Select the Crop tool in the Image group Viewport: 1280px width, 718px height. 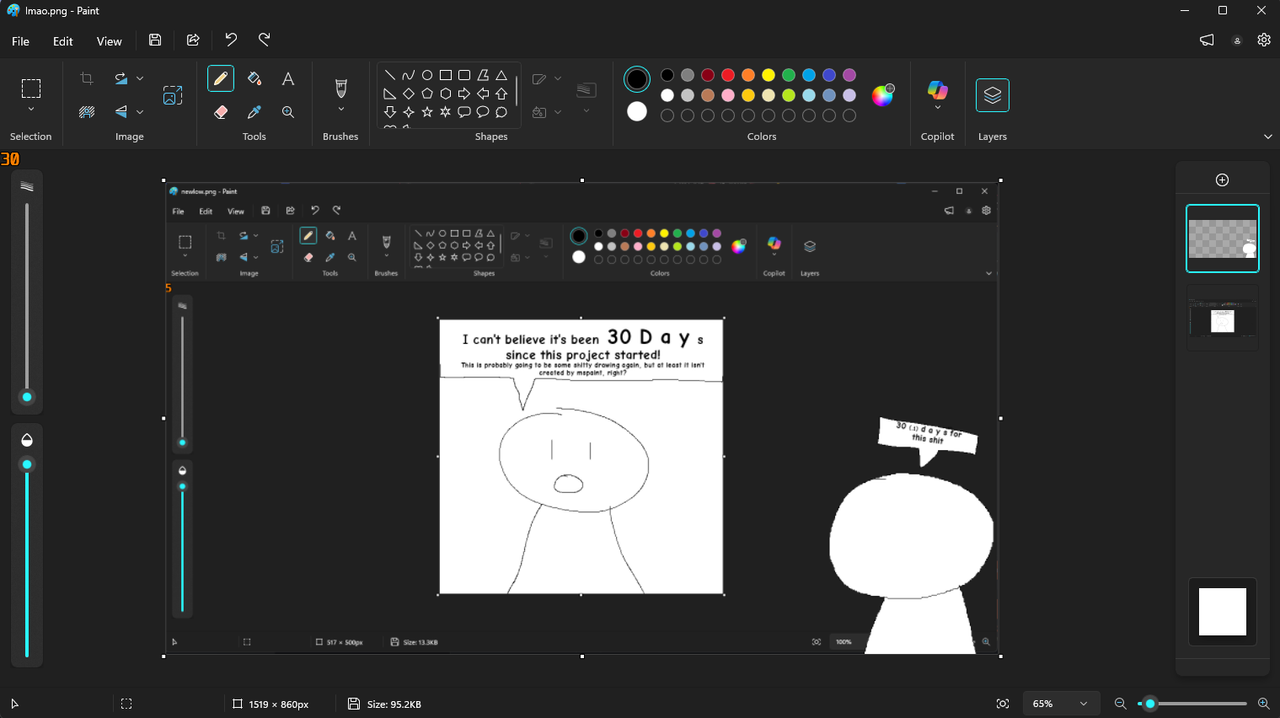pos(86,77)
